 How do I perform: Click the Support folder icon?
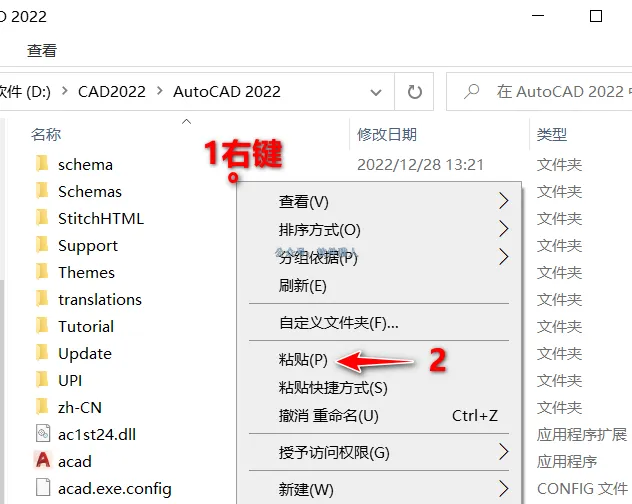click(x=42, y=245)
